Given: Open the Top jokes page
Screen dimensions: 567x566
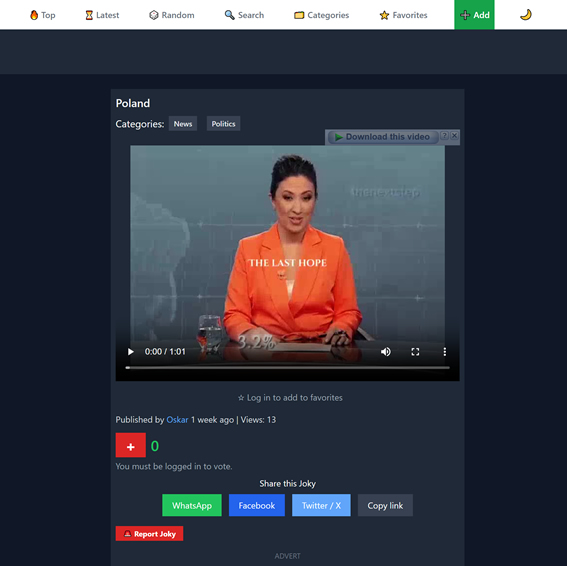Looking at the screenshot, I should [x=43, y=15].
